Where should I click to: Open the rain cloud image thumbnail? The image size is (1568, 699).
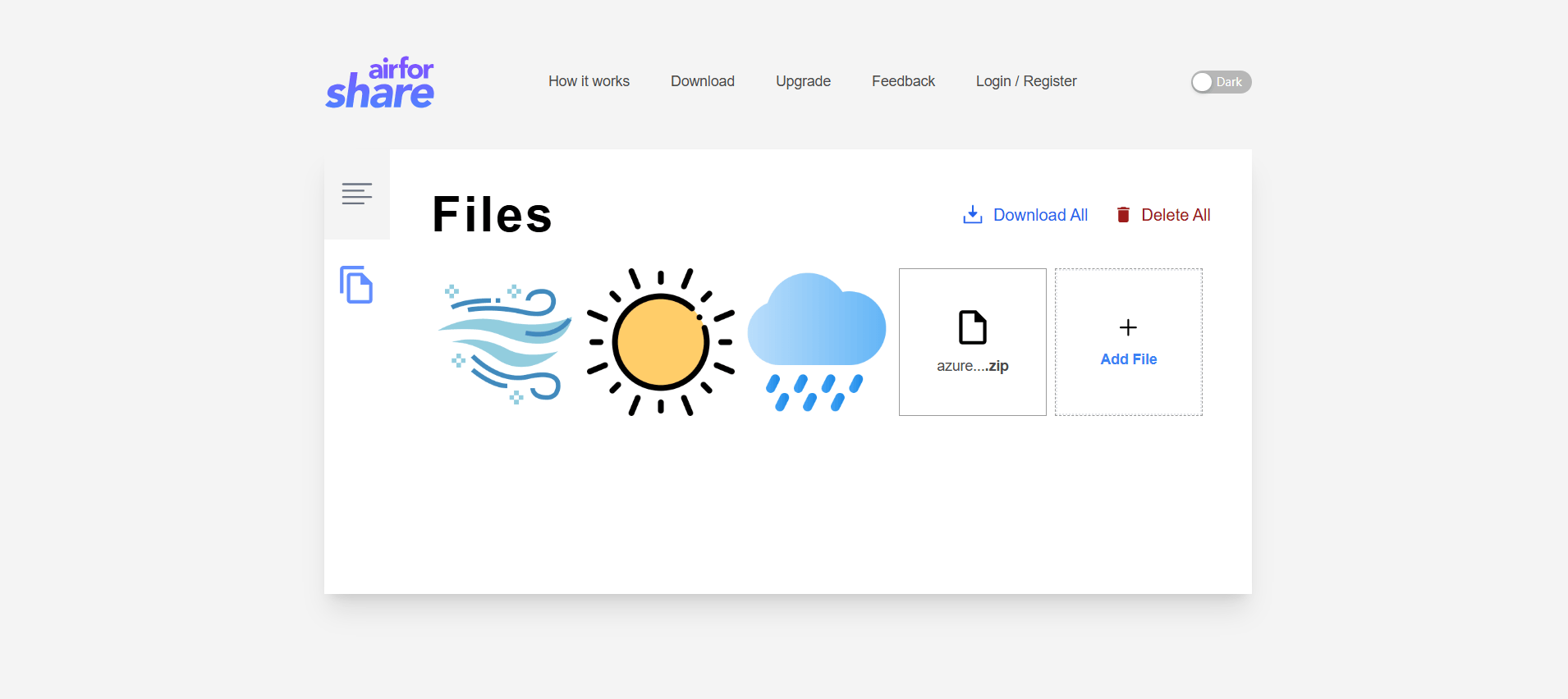817,342
